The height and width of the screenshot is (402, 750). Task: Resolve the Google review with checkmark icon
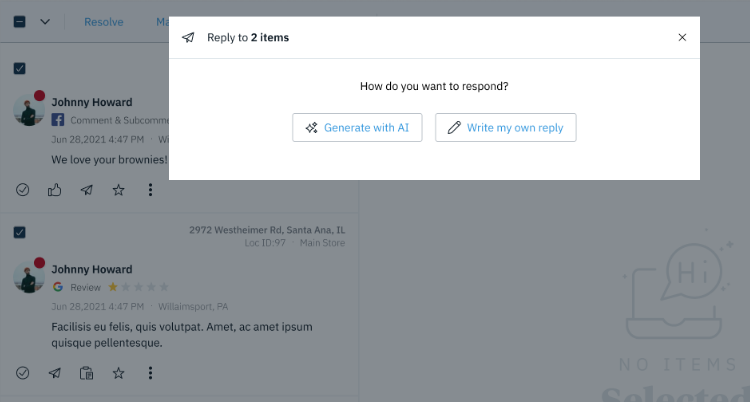point(22,373)
